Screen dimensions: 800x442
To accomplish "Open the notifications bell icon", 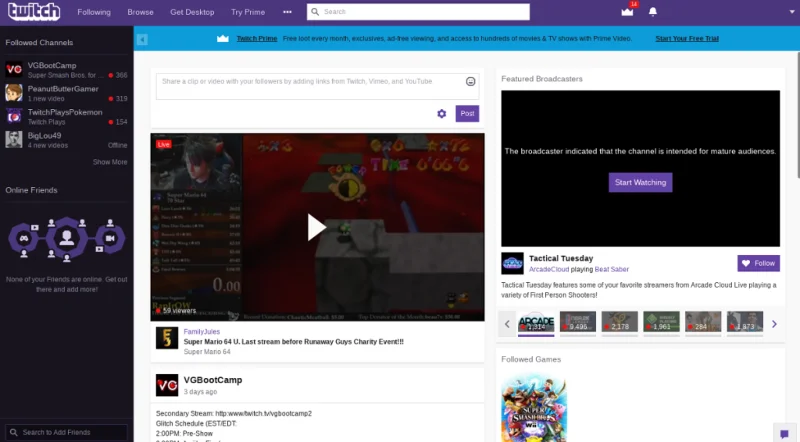I will [653, 12].
